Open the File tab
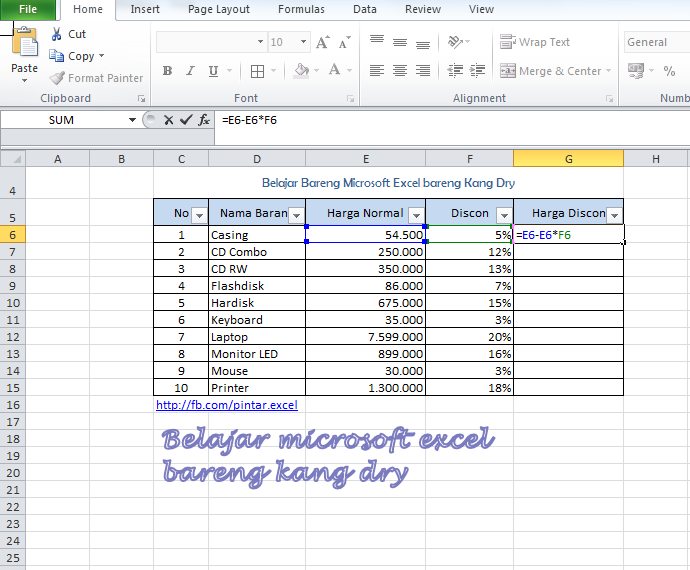Viewport: 690px width, 570px height. tap(28, 9)
